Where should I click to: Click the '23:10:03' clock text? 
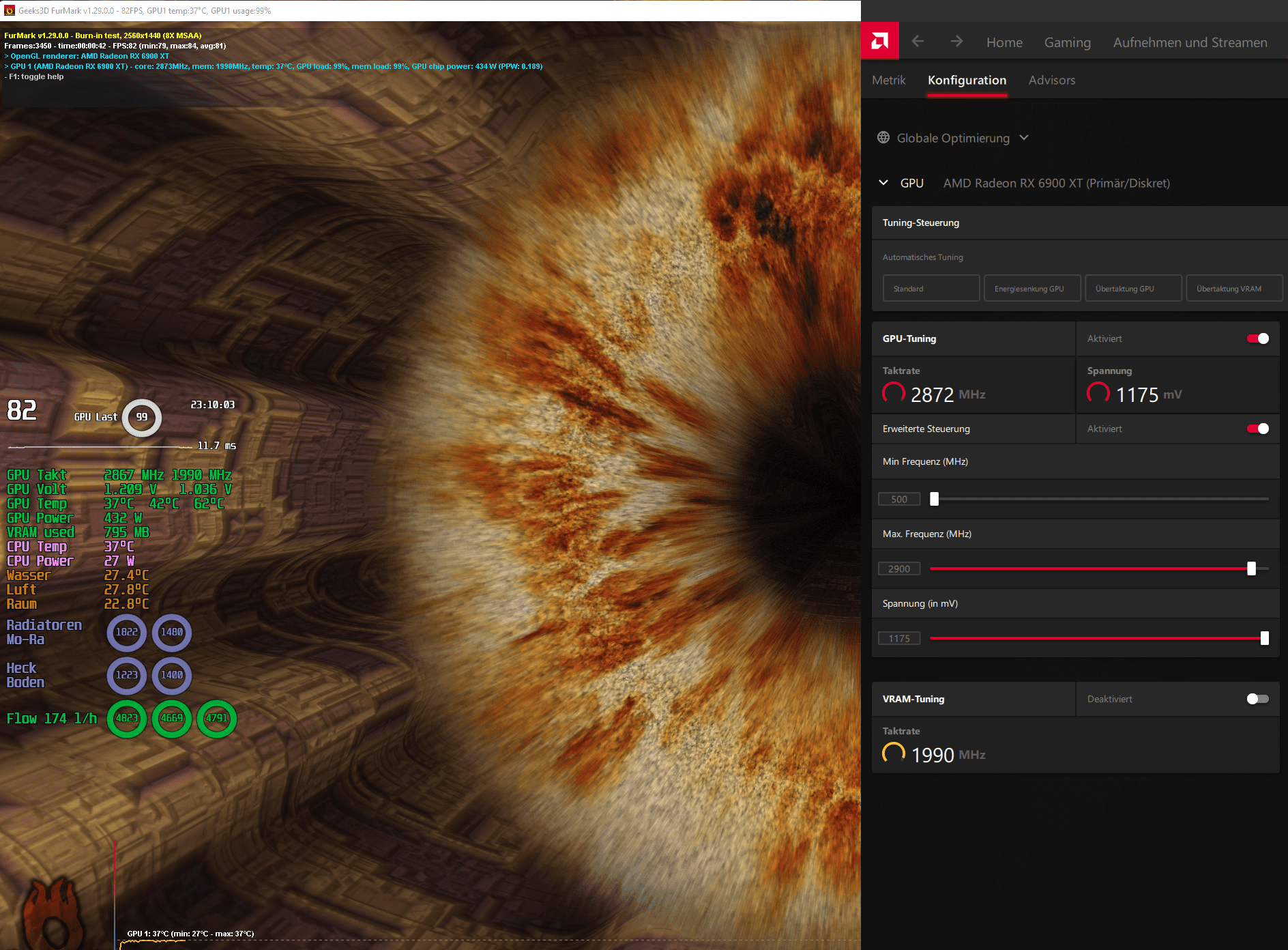point(213,405)
